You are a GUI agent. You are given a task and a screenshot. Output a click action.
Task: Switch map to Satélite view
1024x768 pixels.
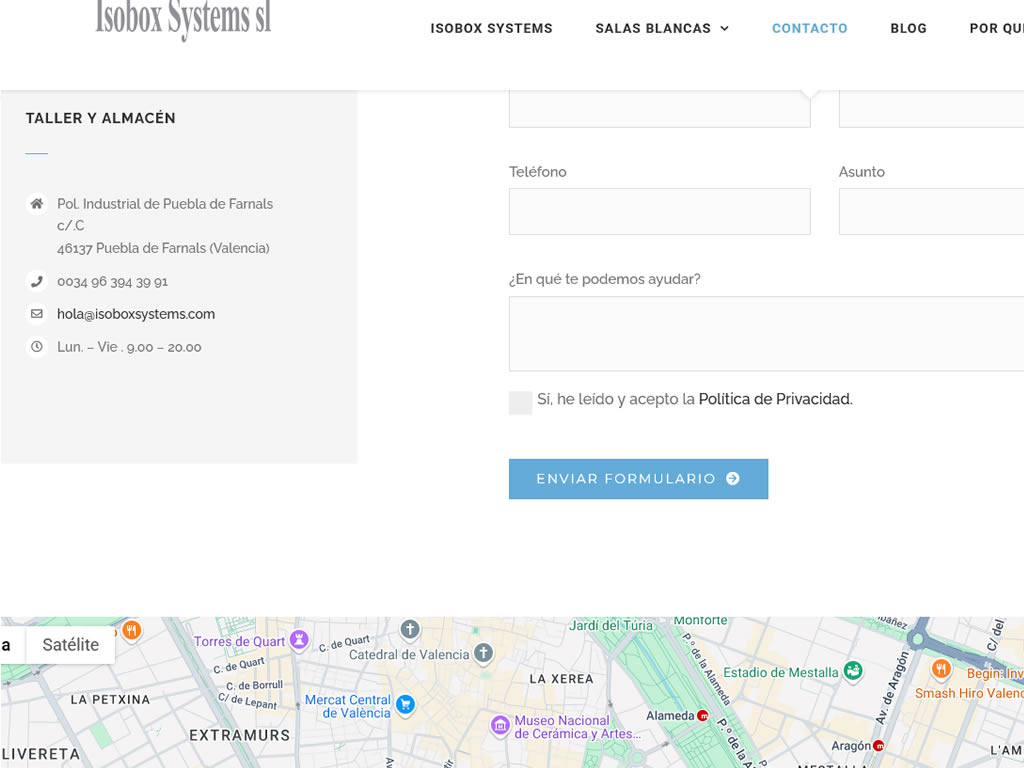tap(71, 645)
